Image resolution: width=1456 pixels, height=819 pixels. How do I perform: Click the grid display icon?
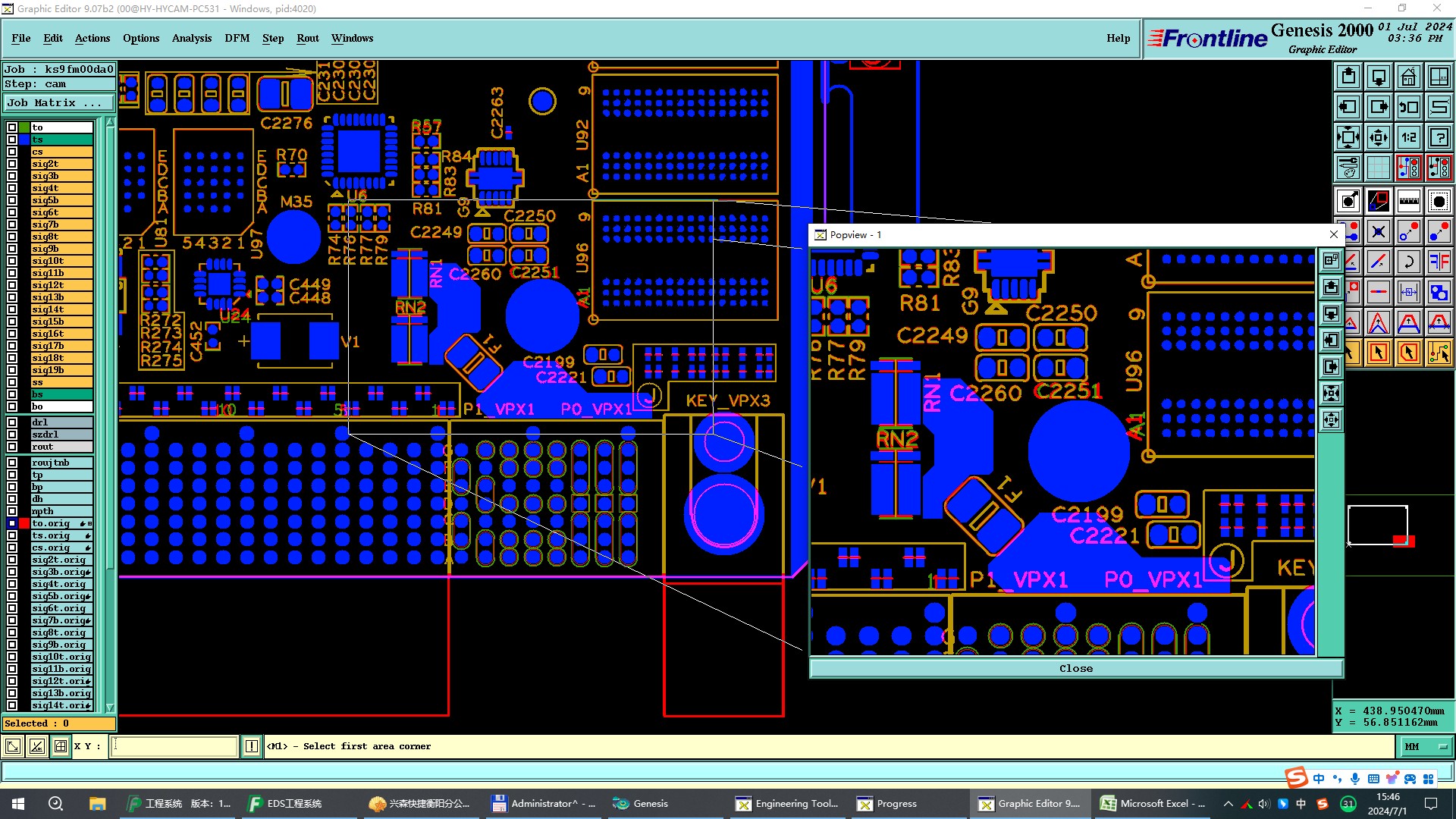point(1378,168)
